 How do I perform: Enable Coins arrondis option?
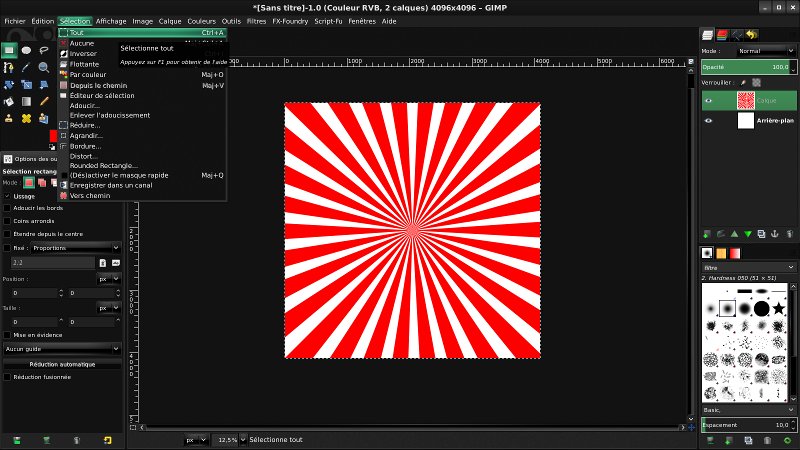[x=7, y=221]
